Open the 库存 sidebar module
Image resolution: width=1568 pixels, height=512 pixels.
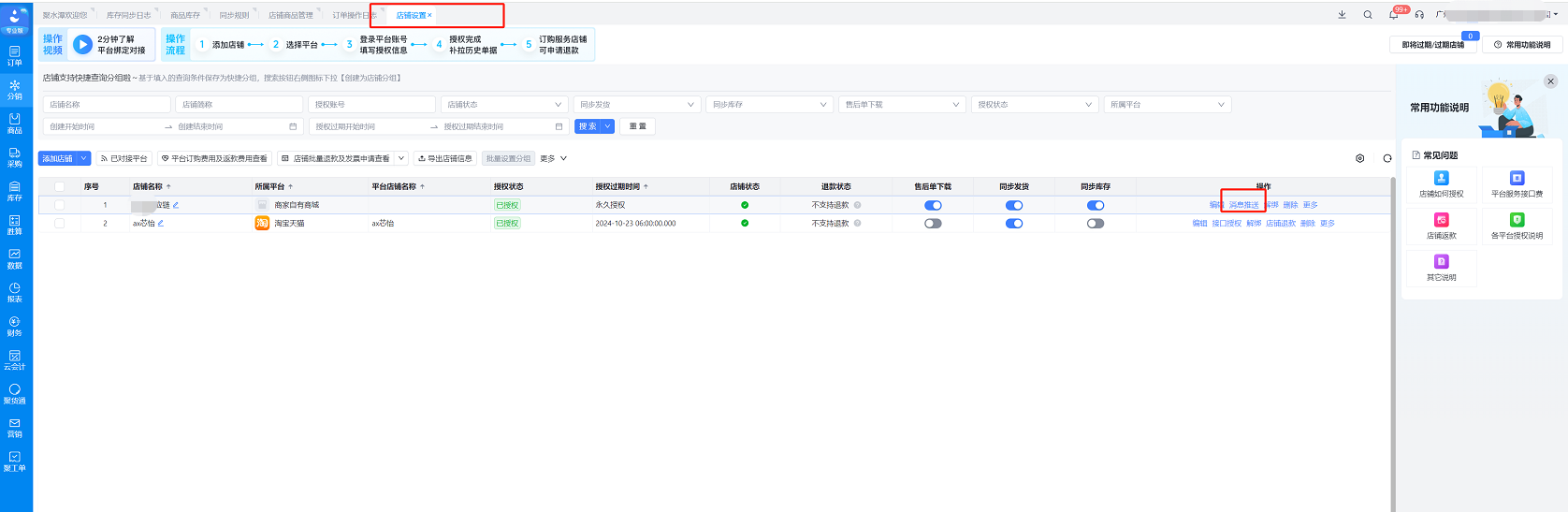tap(14, 191)
